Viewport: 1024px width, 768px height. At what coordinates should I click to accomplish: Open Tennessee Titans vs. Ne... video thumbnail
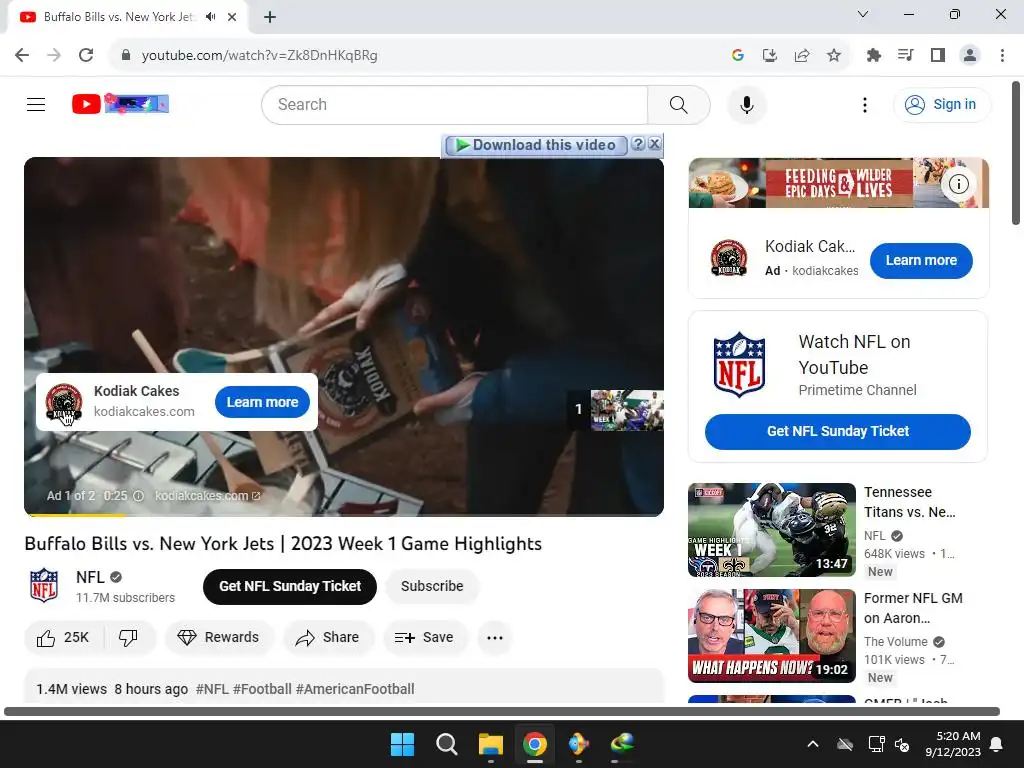point(771,530)
